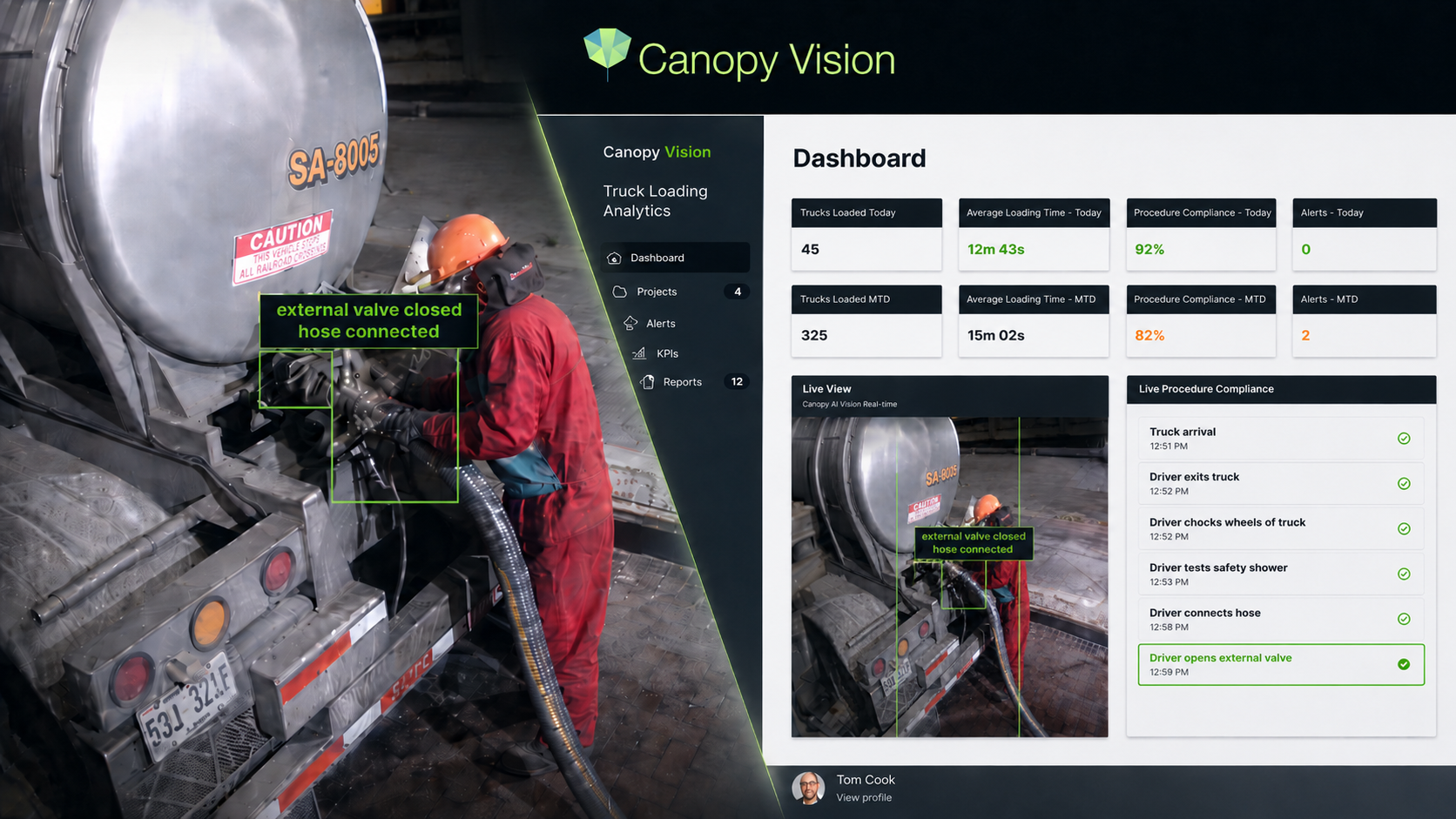1456x819 pixels.
Task: Toggle Driver opens external valve check mark
Action: (1404, 665)
